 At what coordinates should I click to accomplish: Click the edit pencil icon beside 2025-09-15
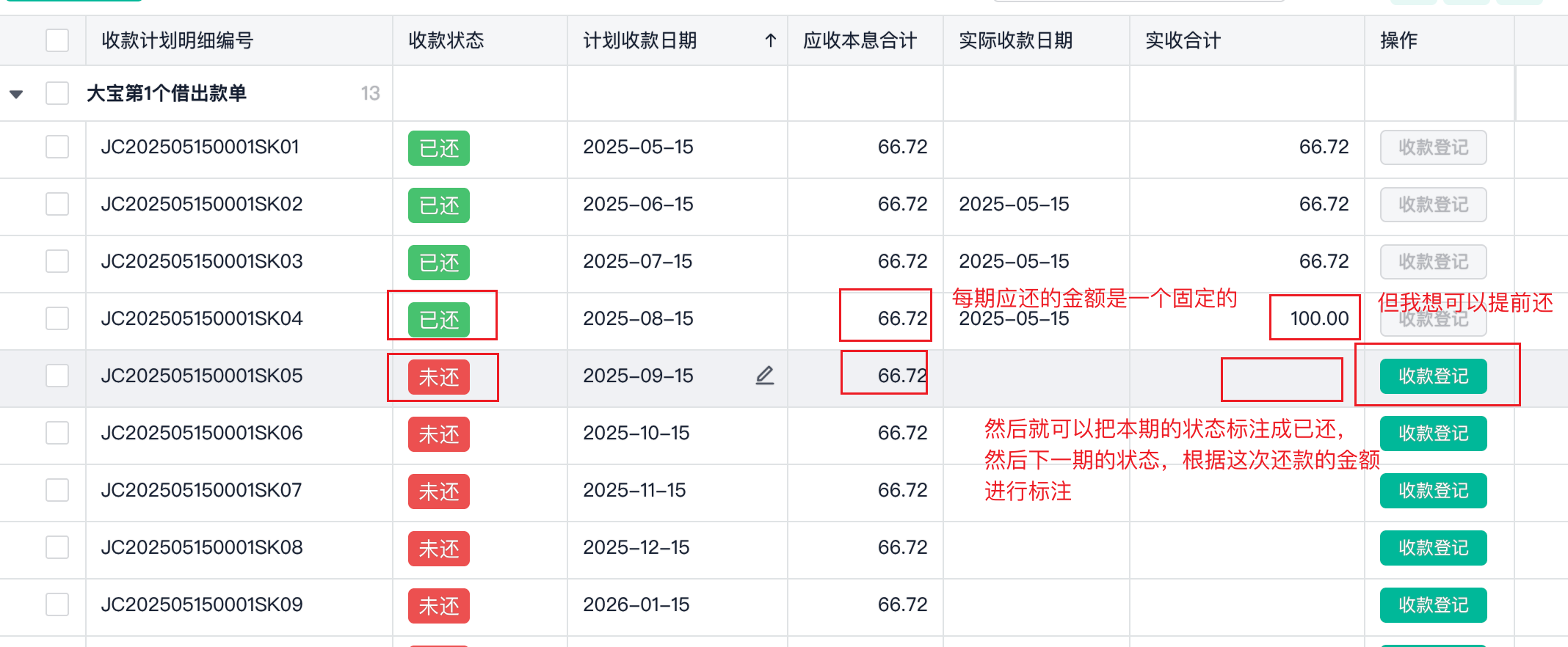[x=765, y=376]
